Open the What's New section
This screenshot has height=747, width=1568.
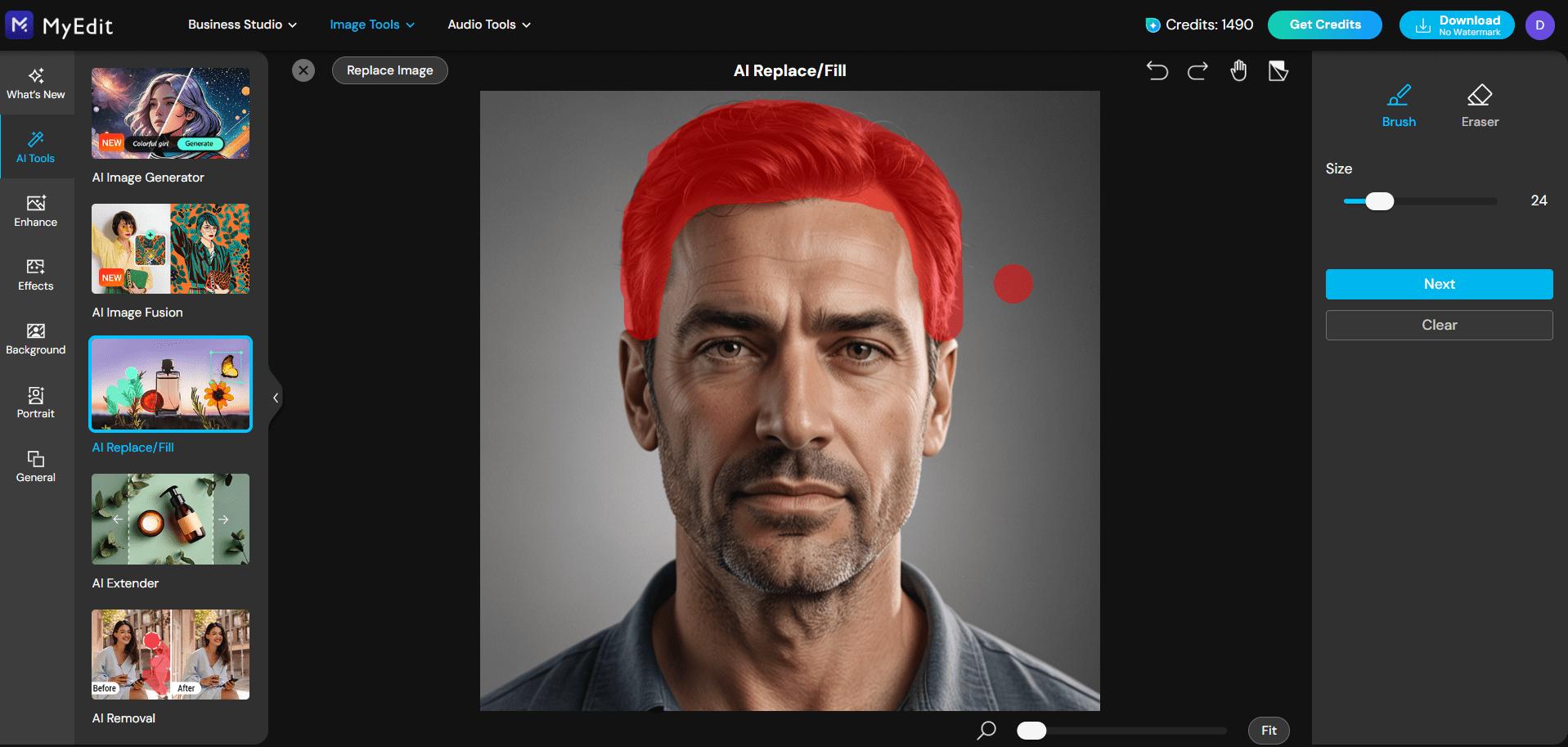point(35,83)
